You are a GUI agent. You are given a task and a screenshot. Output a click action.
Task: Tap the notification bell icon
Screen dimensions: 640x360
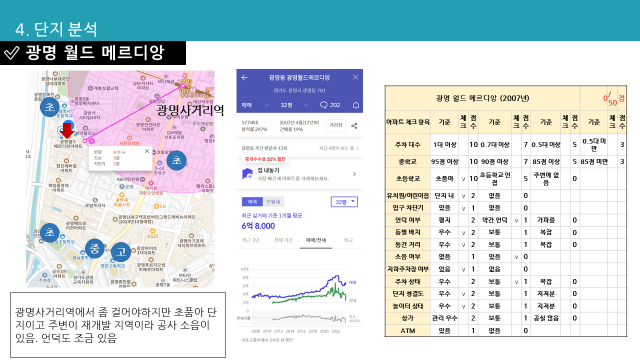(356, 105)
